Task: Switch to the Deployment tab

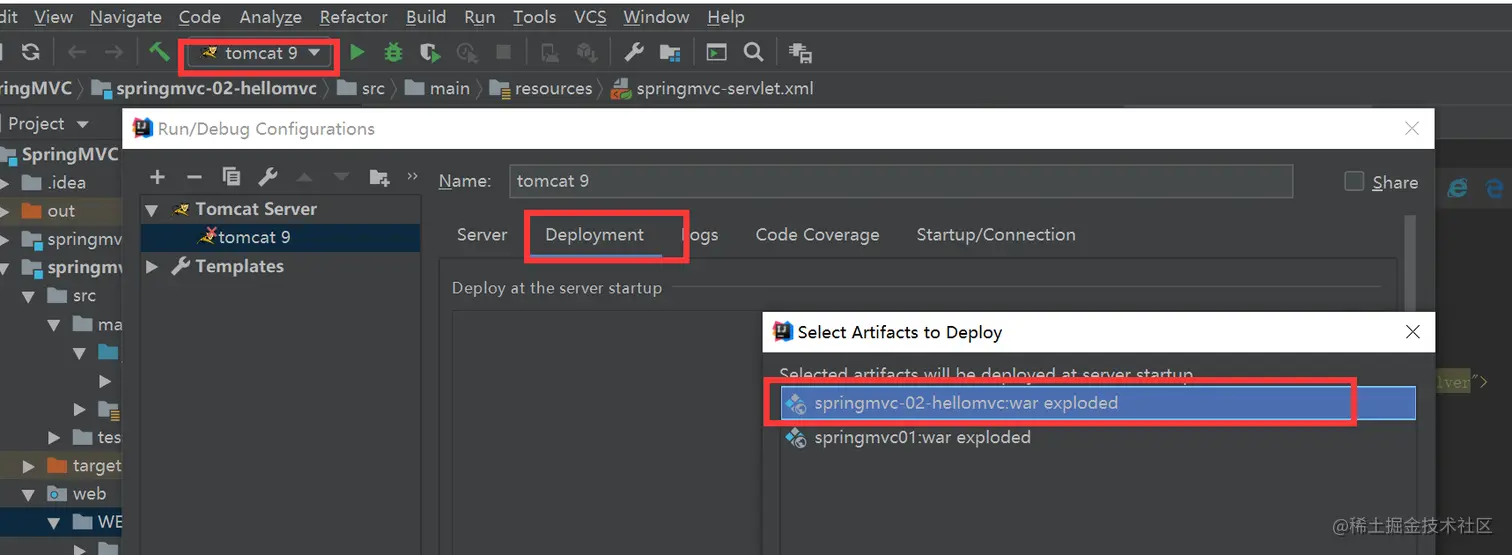Action: (594, 235)
